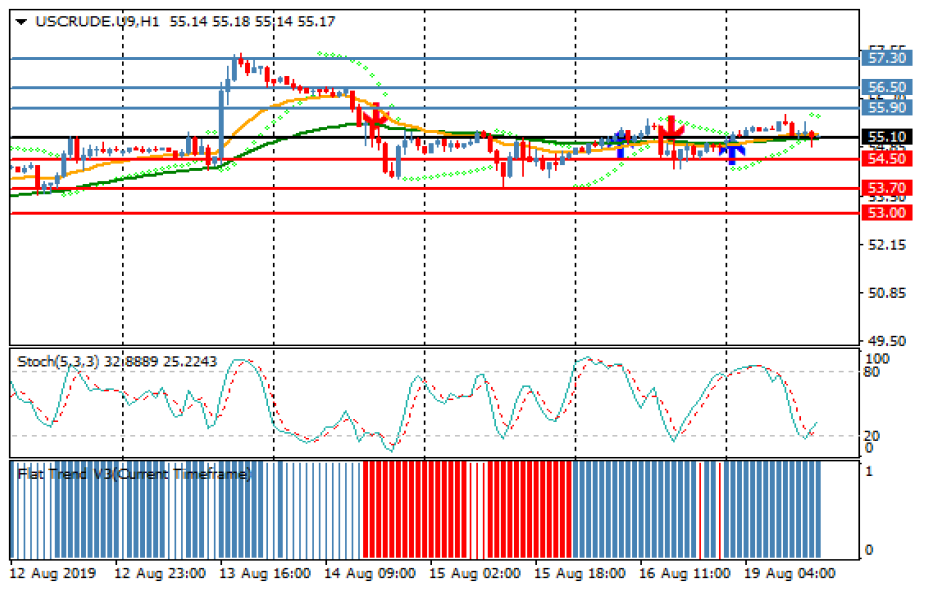The image size is (932, 601).
Task: Click the black 55.10 current price label
Action: [x=887, y=137]
